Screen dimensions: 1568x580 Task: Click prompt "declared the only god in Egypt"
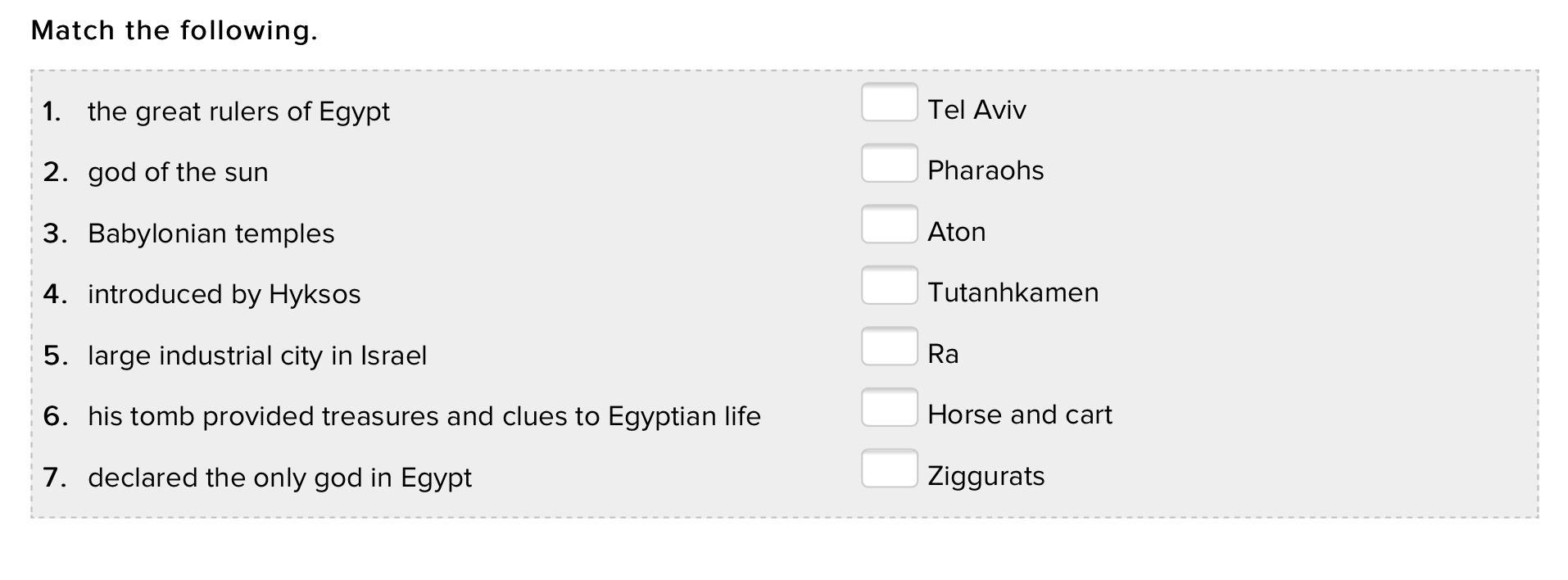[279, 478]
